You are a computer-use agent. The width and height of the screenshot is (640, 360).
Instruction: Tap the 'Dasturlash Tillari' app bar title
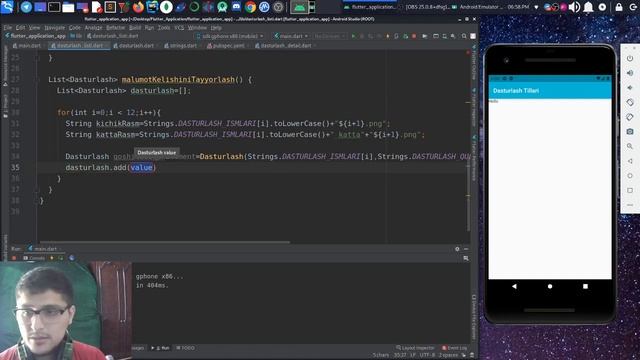[516, 91]
